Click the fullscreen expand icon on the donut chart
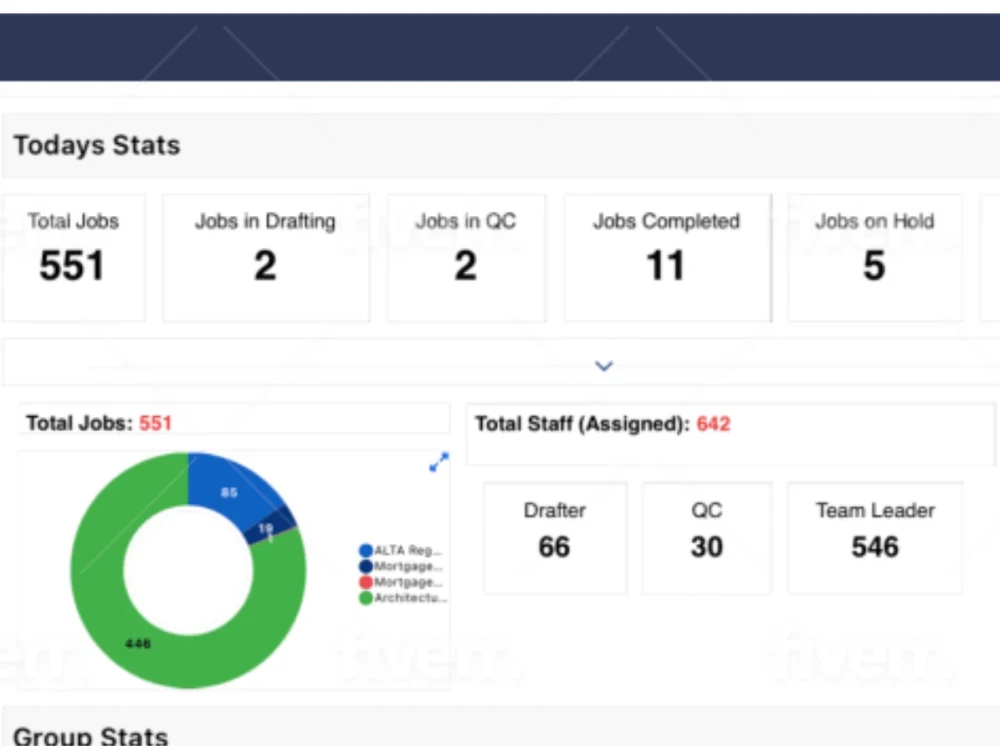This screenshot has height=750, width=1000. (x=437, y=462)
